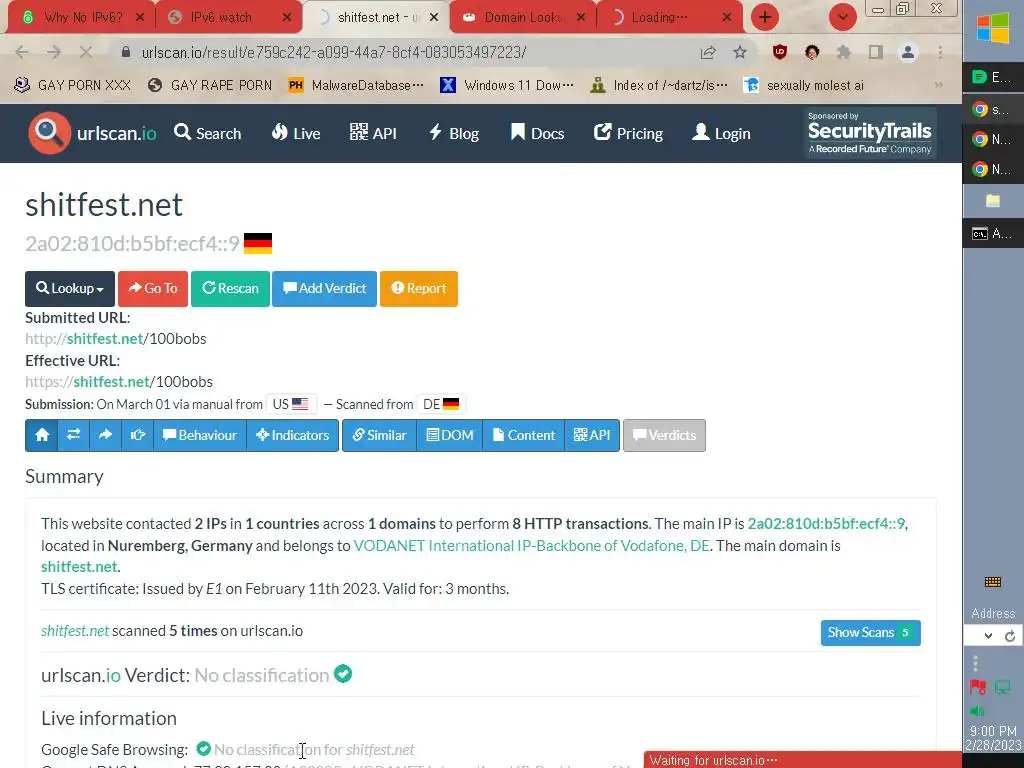Image resolution: width=1024 pixels, height=768 pixels.
Task: Close the shitfest.net browser tab
Action: click(x=434, y=18)
